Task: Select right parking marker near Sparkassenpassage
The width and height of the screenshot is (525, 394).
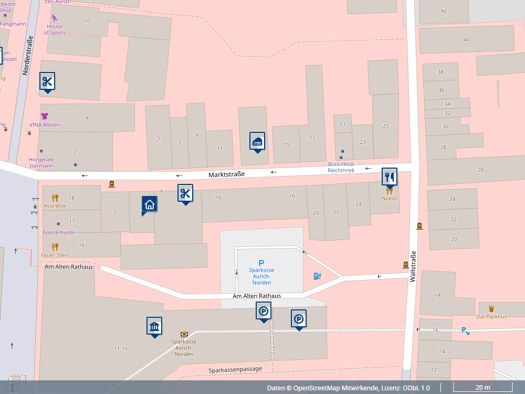Action: click(x=299, y=320)
